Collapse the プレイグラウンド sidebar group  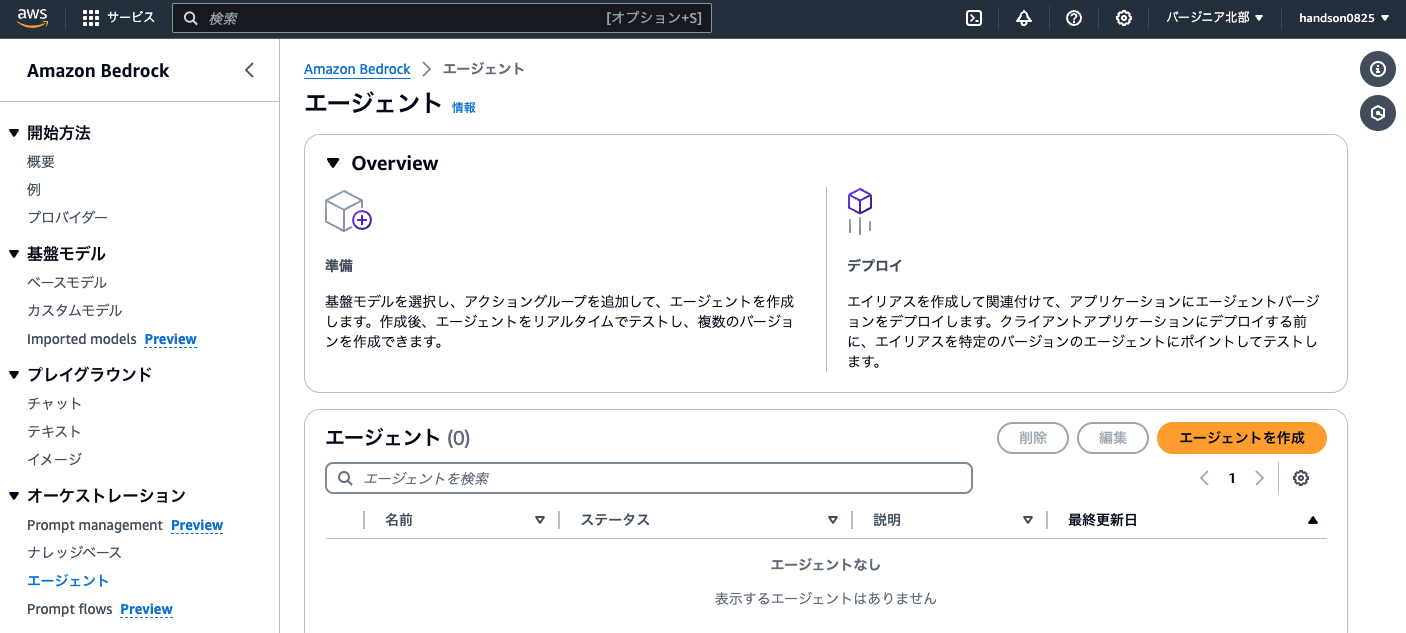14,375
